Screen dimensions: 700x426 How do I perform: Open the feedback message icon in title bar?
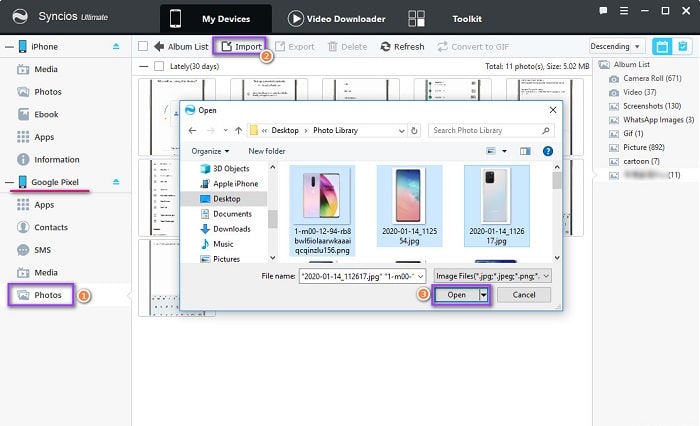(x=603, y=11)
